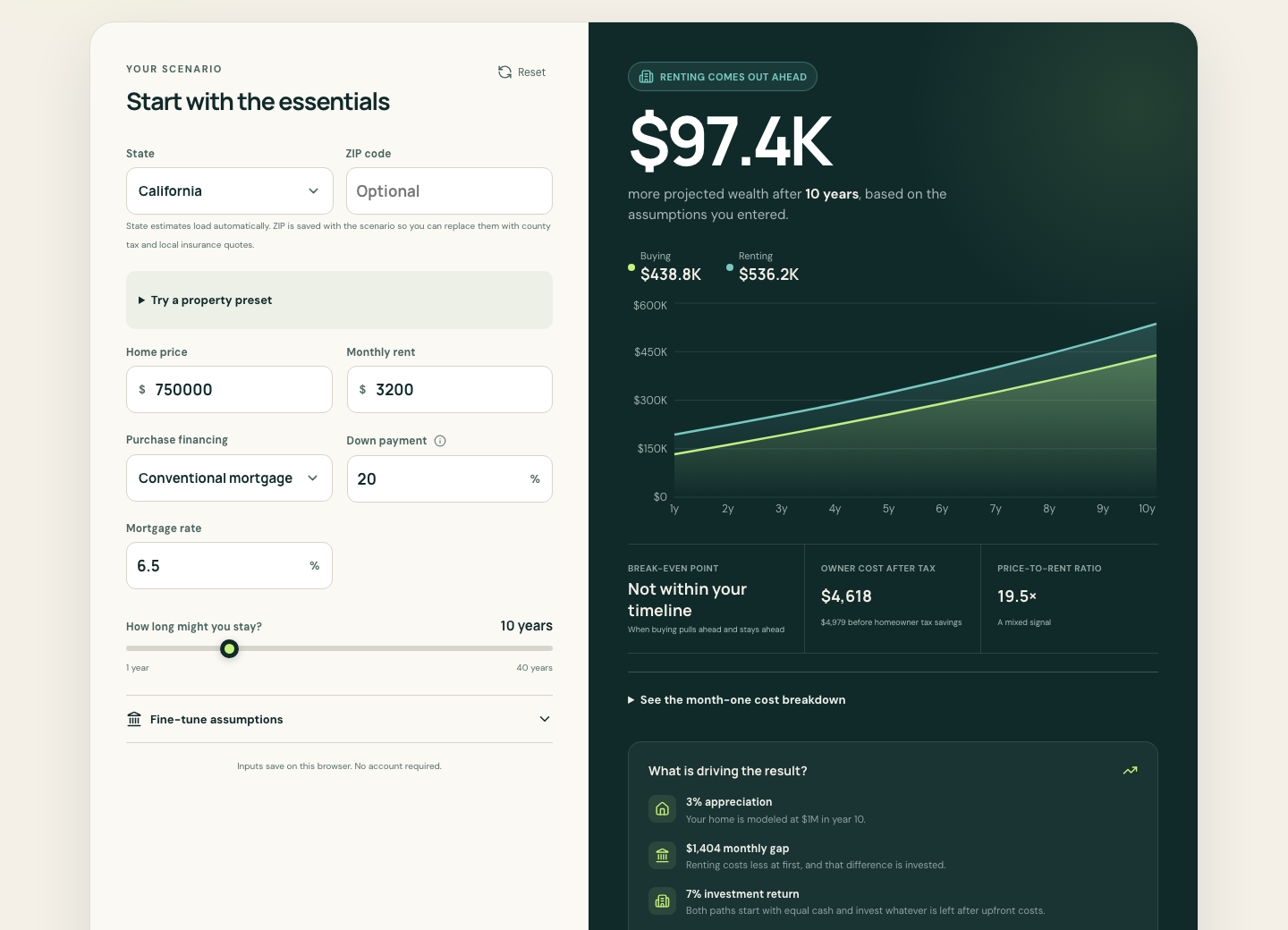This screenshot has width=1288, height=930.
Task: Click the building icon next to 7% investment return
Action: point(662,900)
